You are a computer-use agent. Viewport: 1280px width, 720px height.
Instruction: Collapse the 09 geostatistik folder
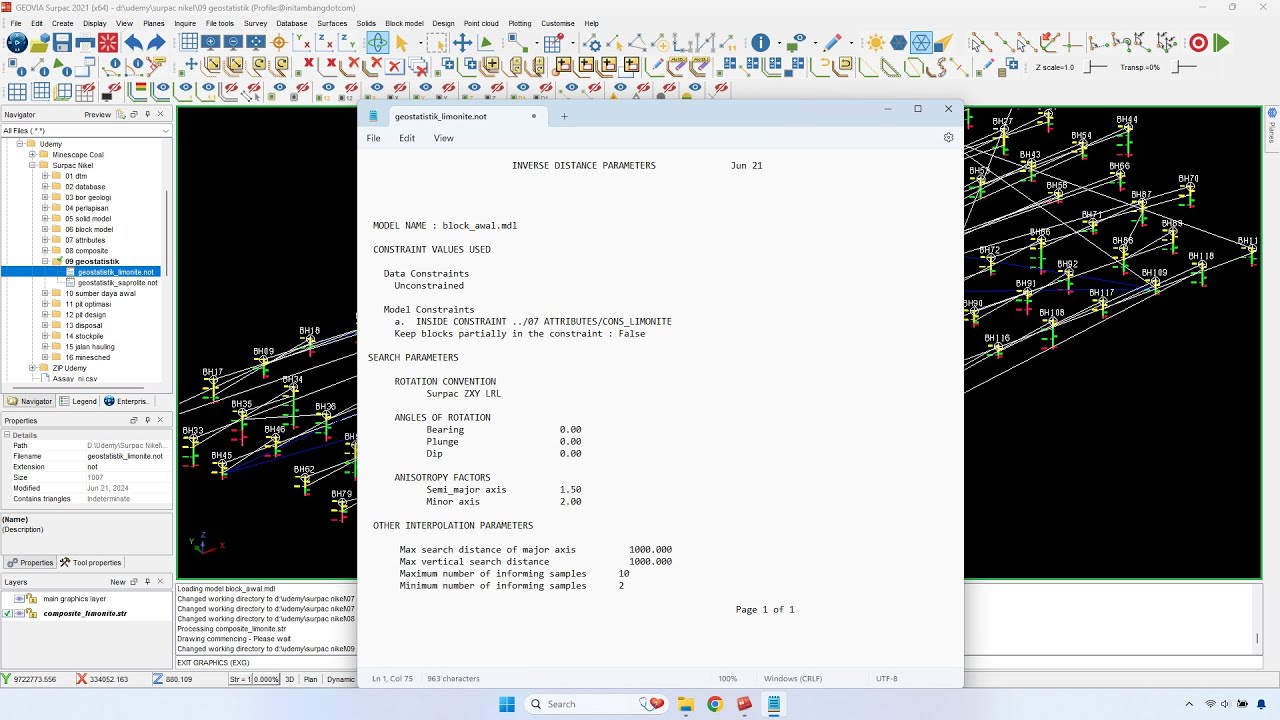(45, 261)
